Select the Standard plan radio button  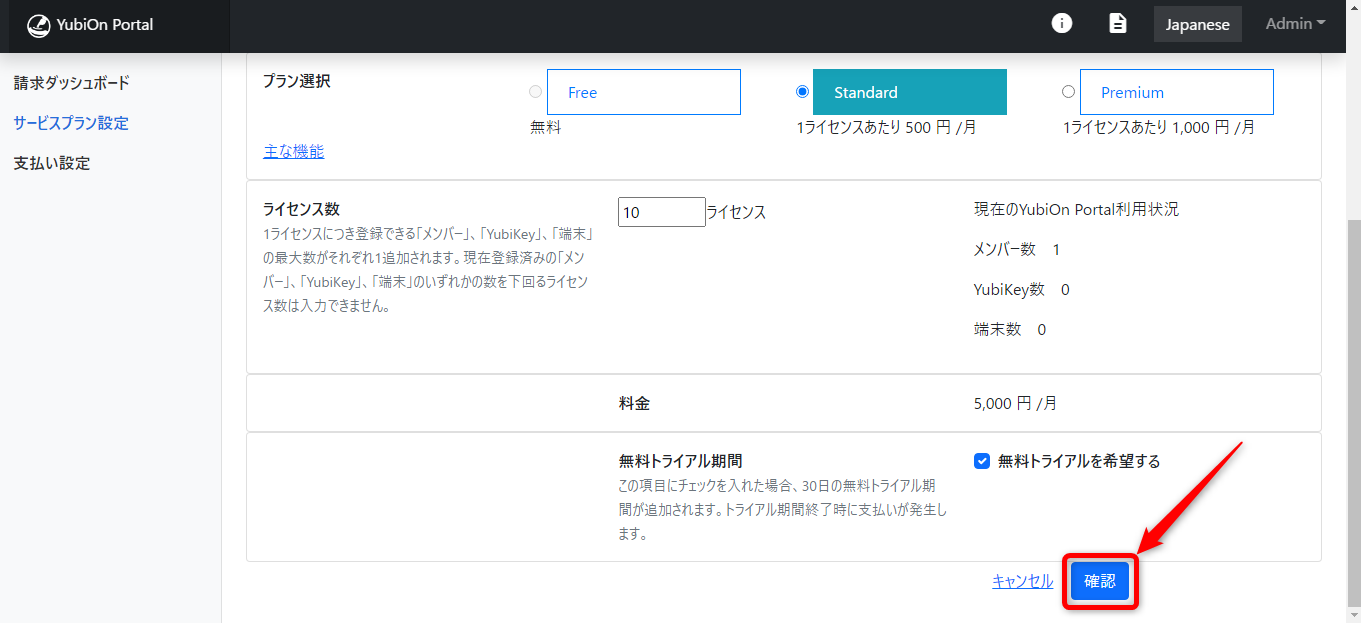802,92
